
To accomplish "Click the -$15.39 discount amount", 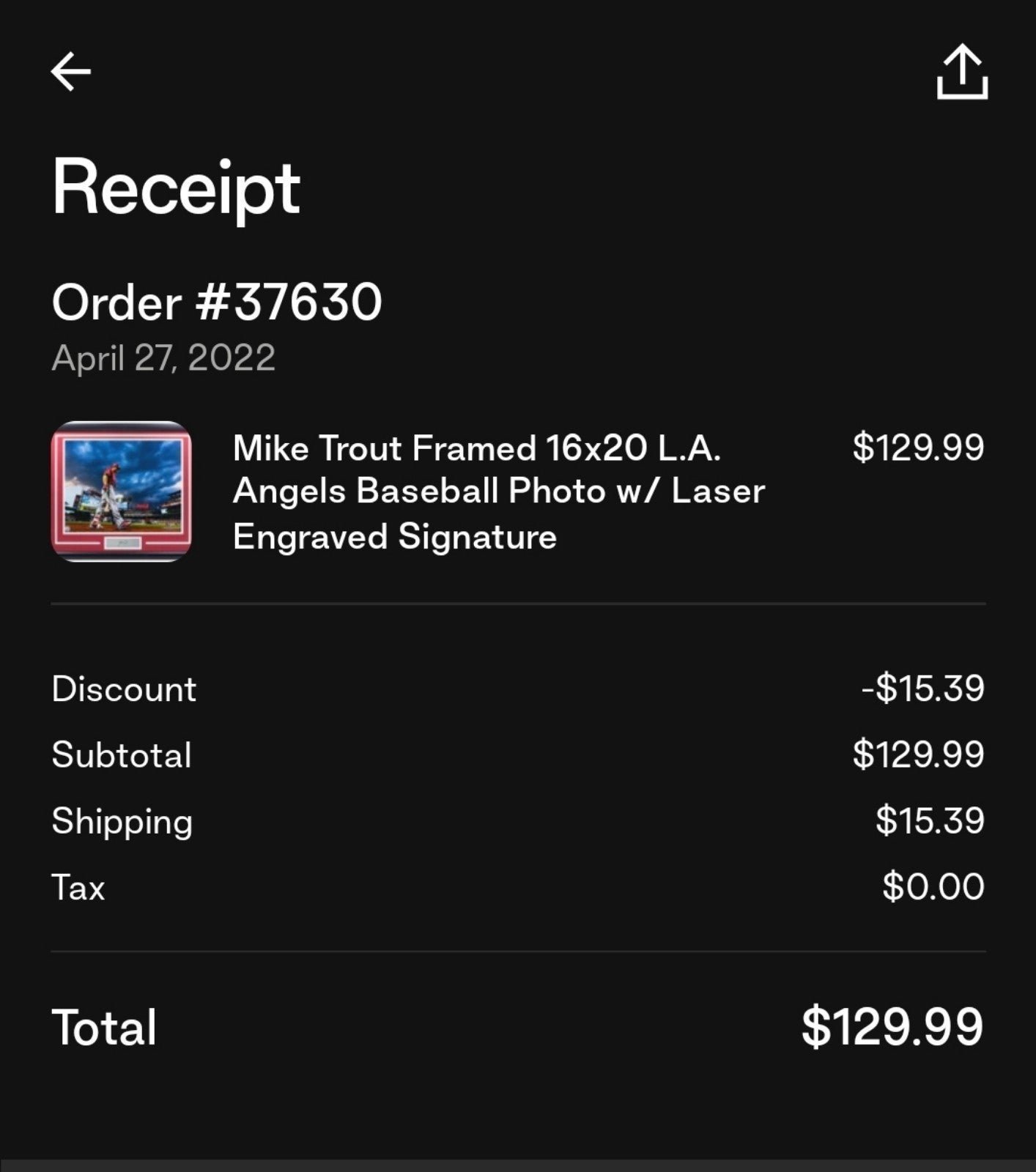I will click(x=923, y=689).
